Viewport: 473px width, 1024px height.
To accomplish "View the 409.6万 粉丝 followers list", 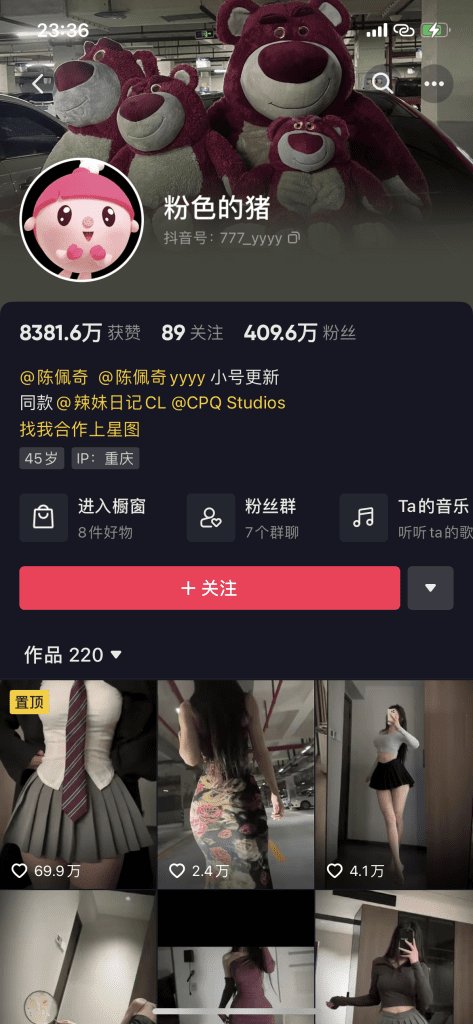I will click(x=299, y=333).
